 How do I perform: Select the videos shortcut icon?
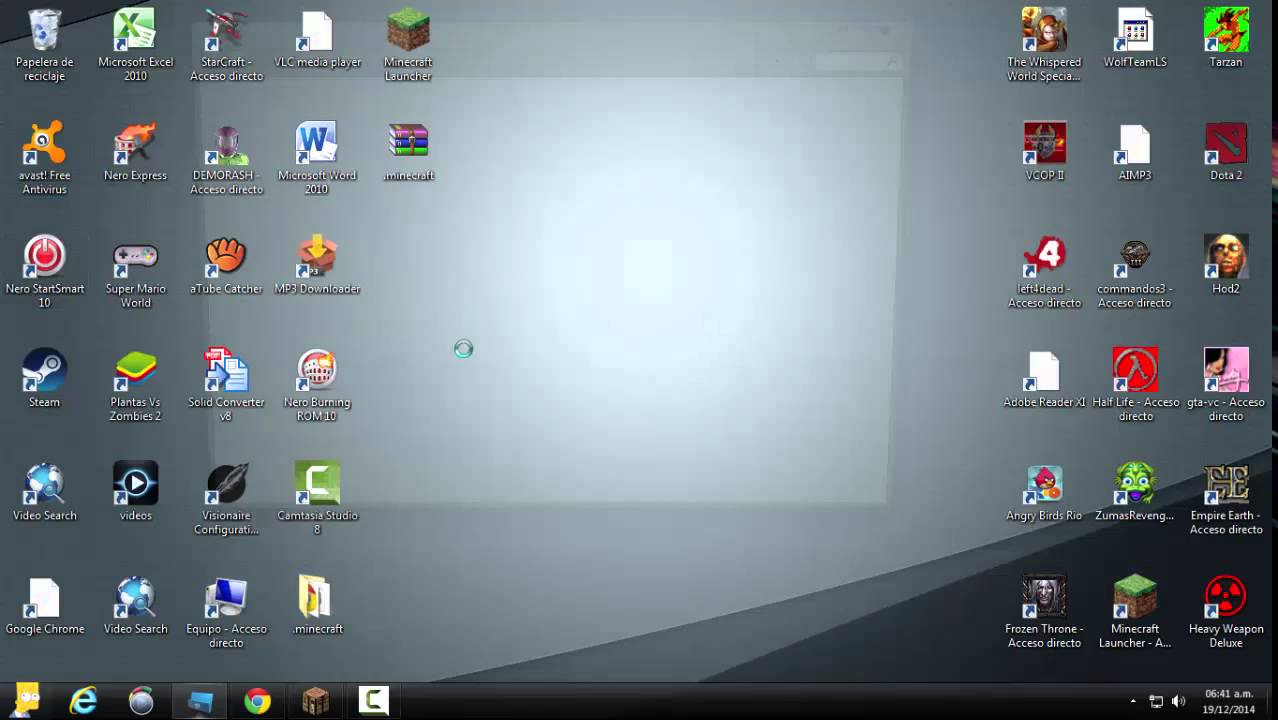point(135,483)
